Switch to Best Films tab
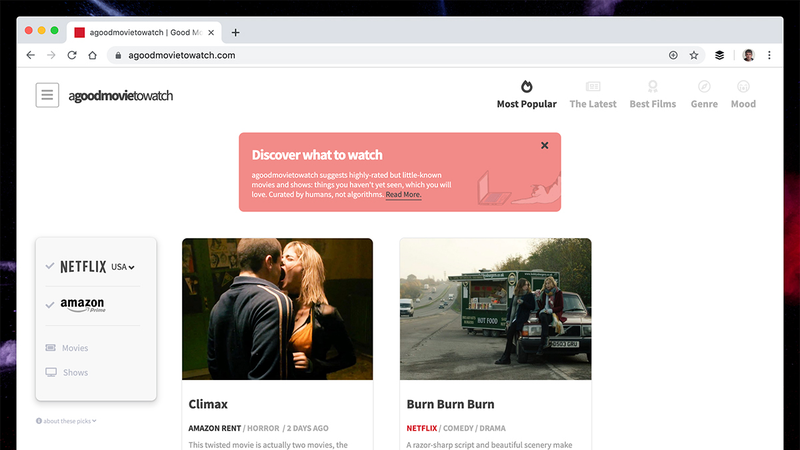Viewport: 800px width, 450px height. pos(653,104)
